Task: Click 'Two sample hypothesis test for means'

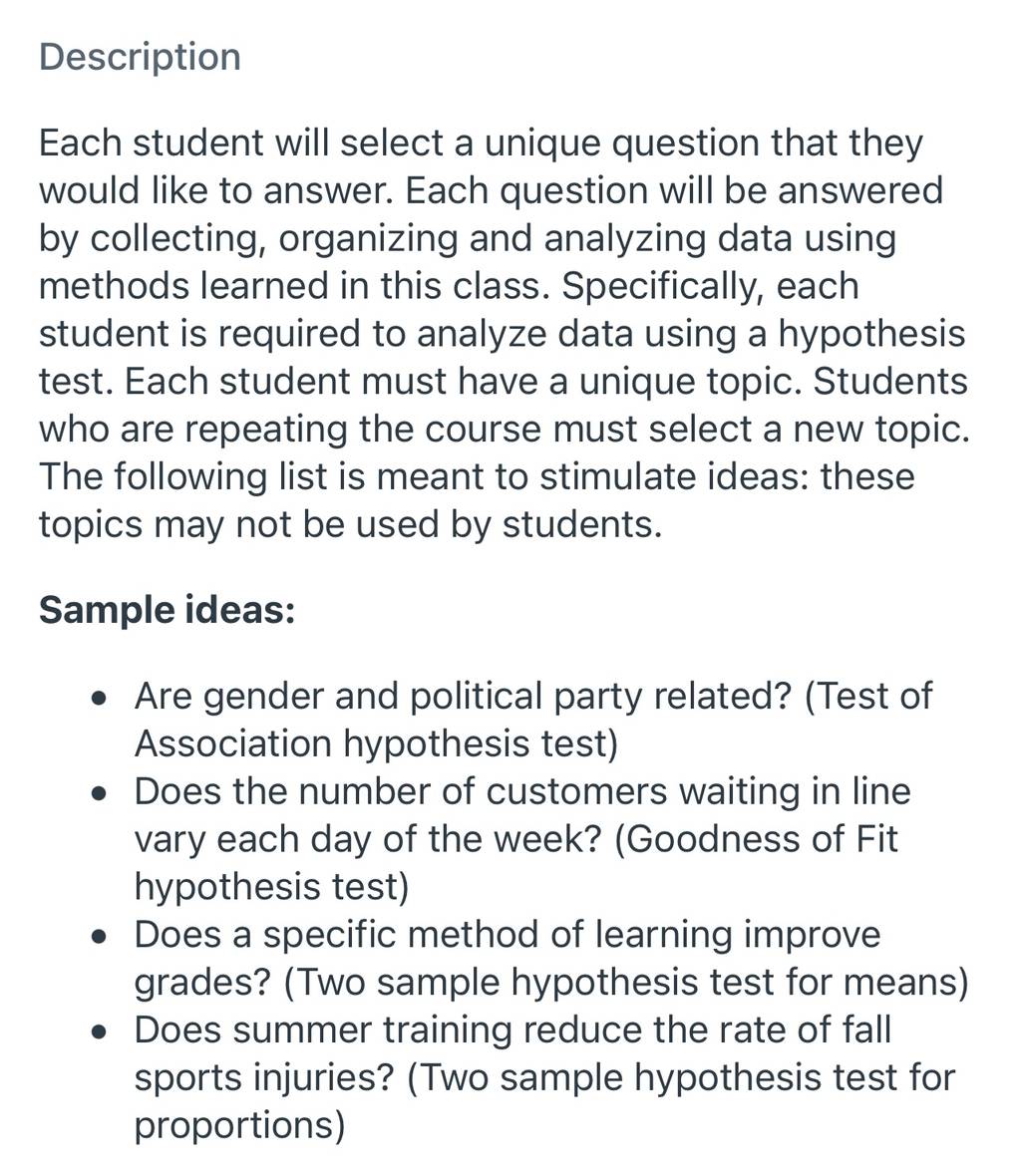Action: [627, 983]
